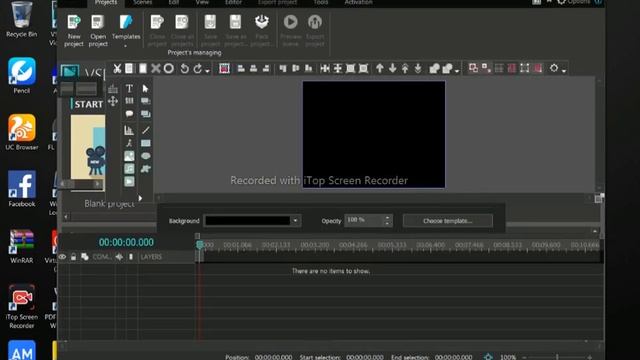The width and height of the screenshot is (640, 360).
Task: Open the Export project ribbon tab
Action: coord(278,2)
